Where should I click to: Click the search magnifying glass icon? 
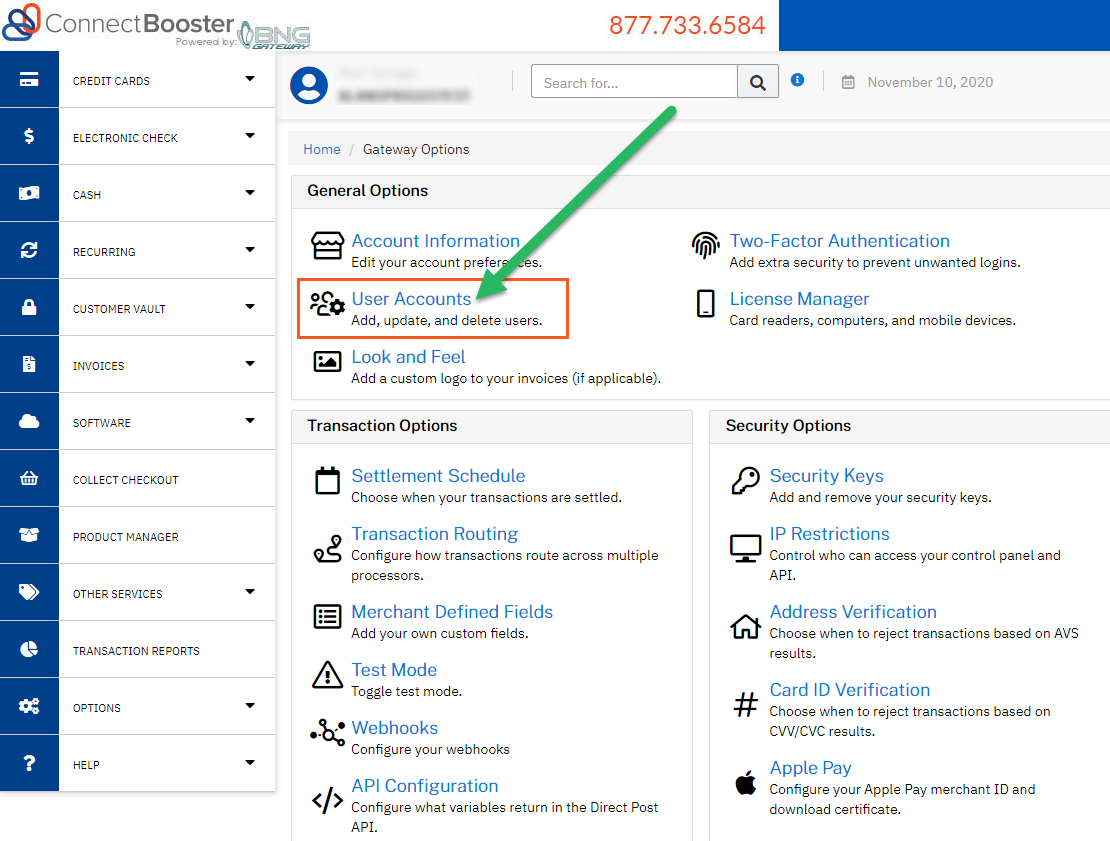759,82
